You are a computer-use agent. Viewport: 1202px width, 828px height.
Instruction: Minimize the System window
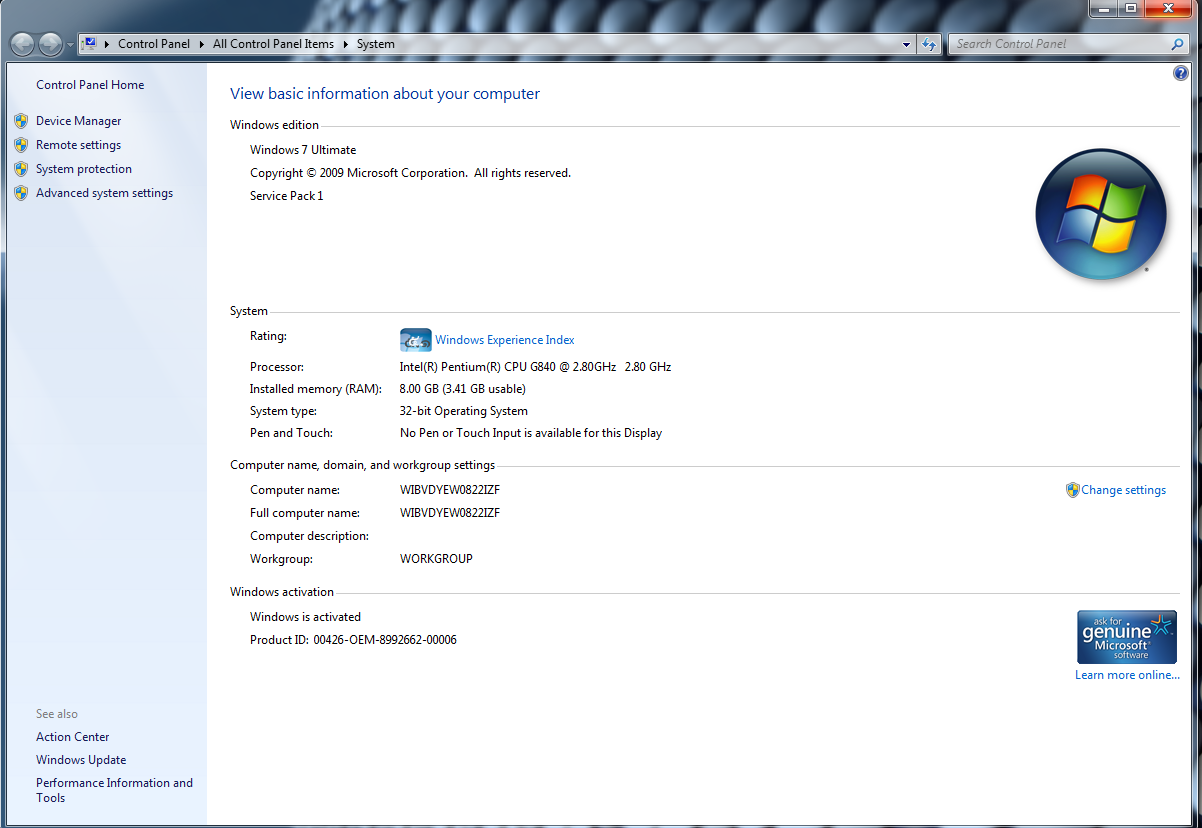tap(1104, 9)
